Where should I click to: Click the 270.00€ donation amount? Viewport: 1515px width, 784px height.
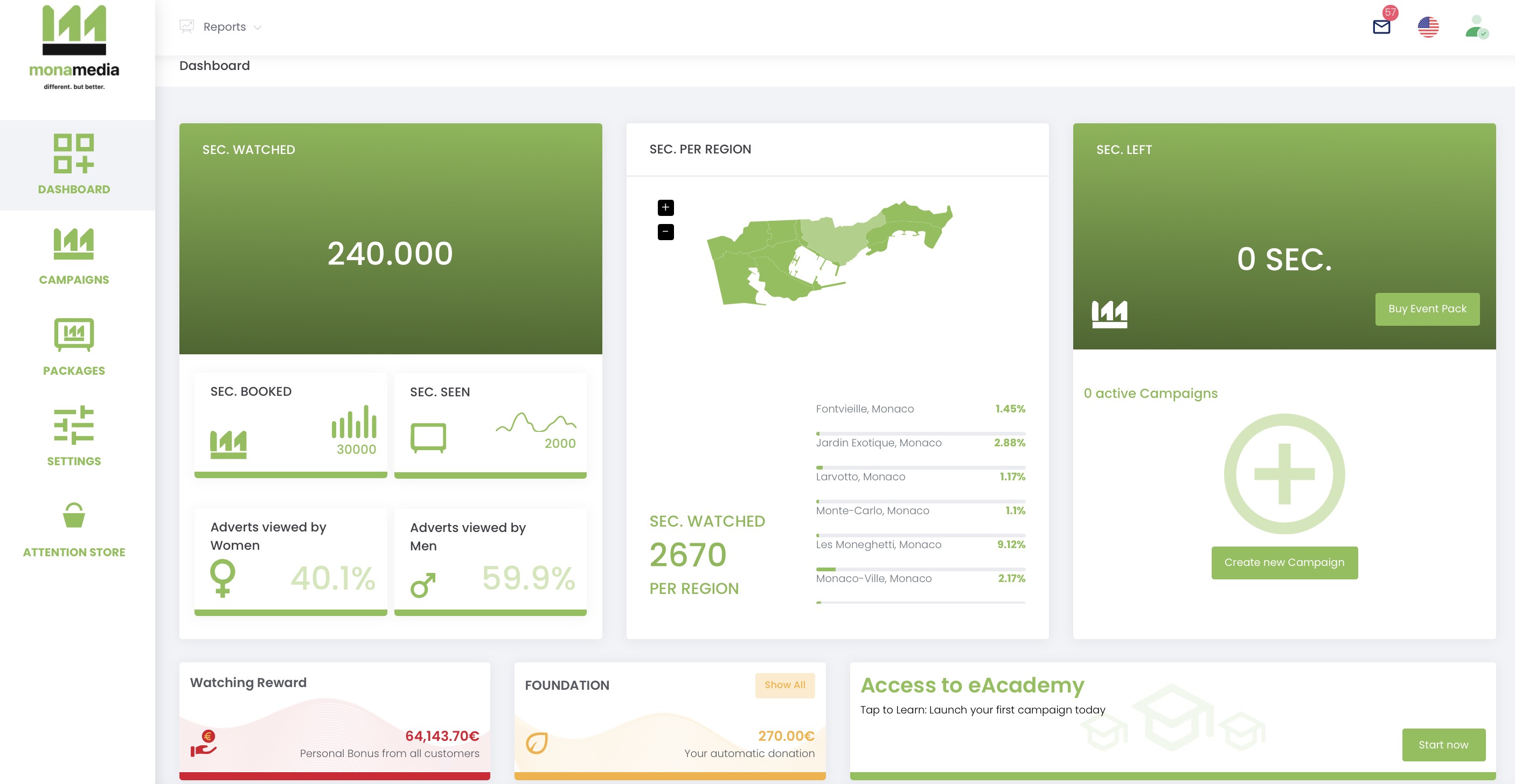[x=786, y=737]
